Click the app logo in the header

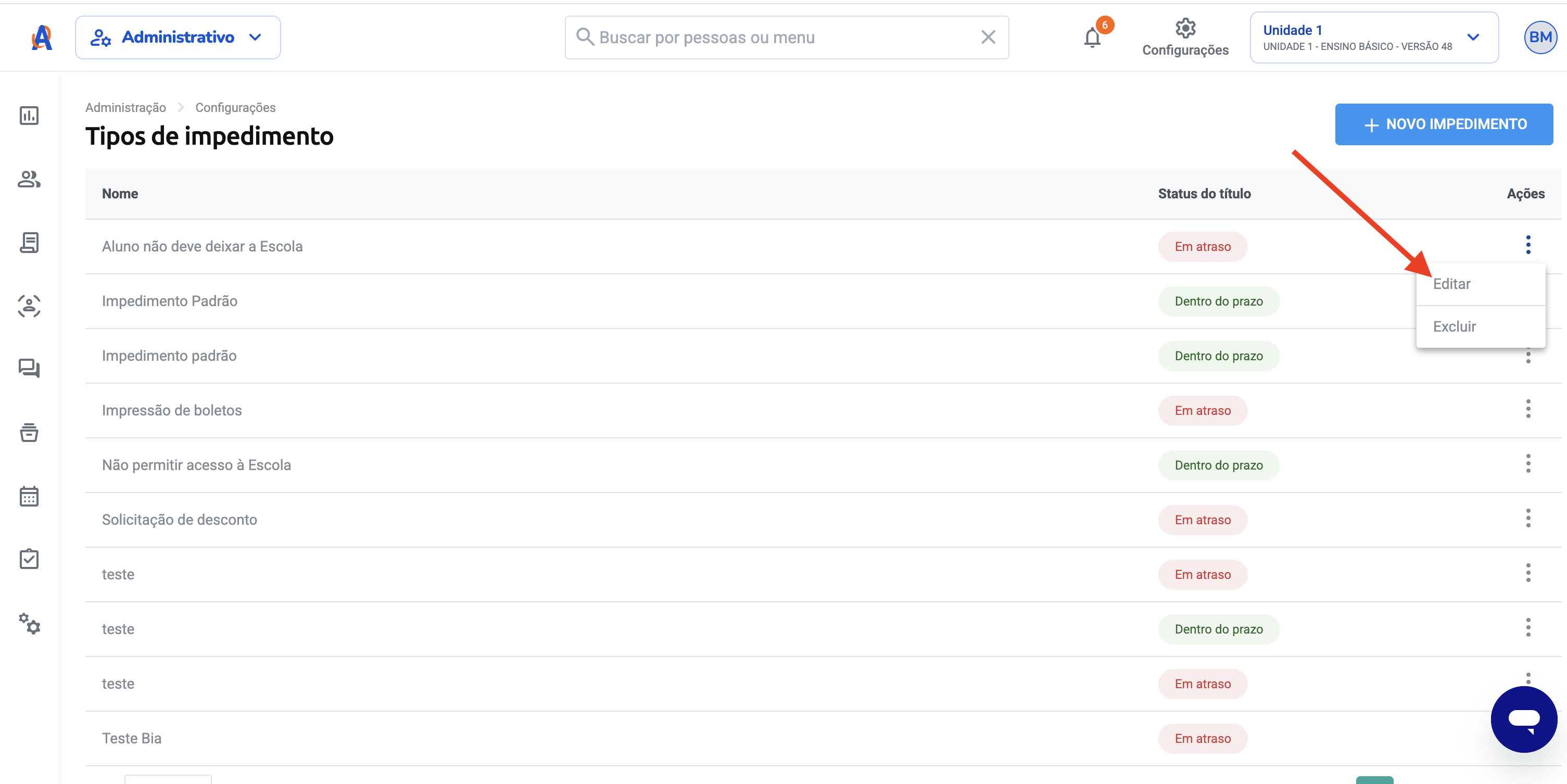pyautogui.click(x=41, y=37)
